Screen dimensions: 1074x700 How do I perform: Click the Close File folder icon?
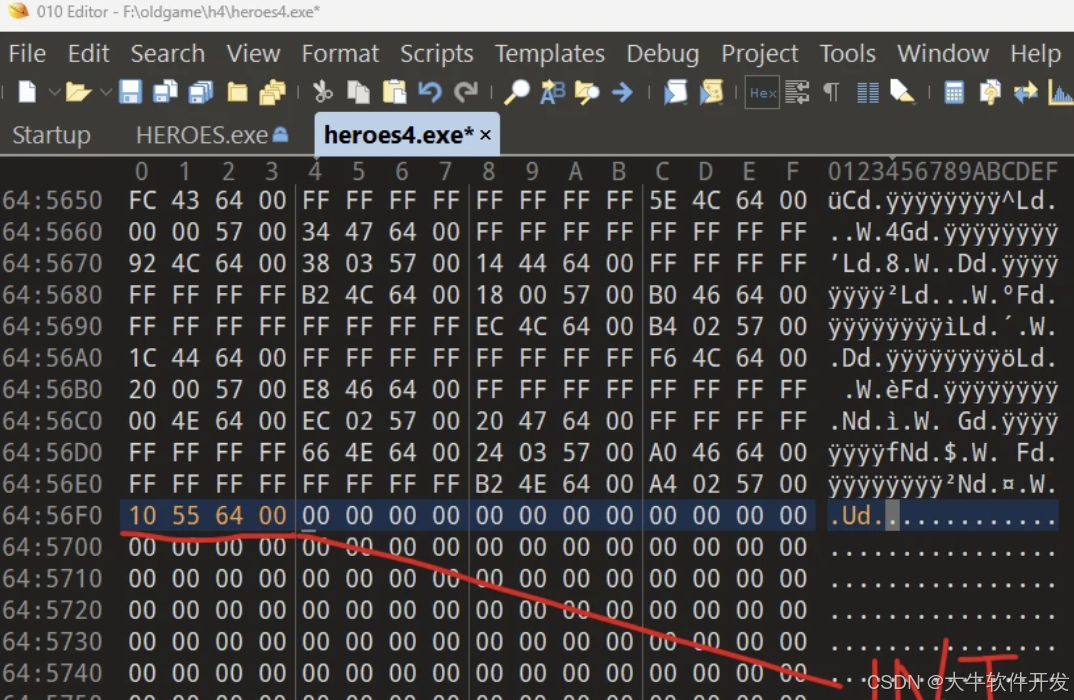[x=237, y=91]
